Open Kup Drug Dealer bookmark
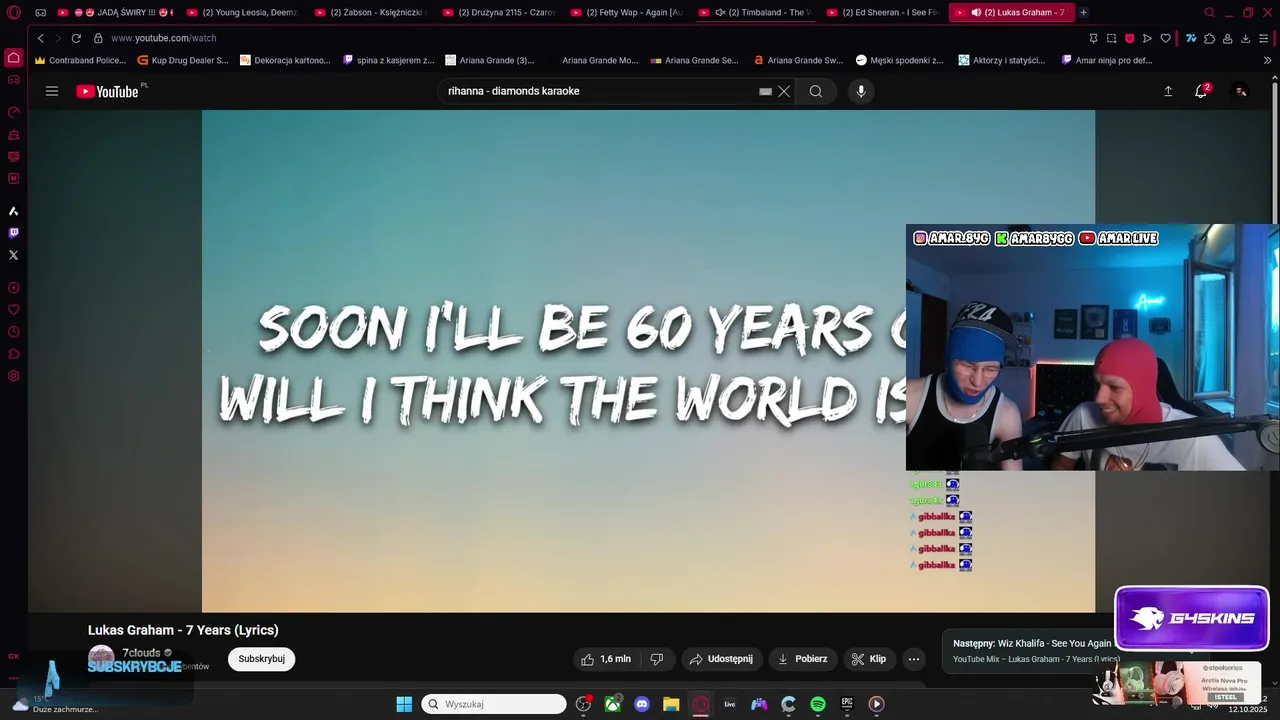Image resolution: width=1280 pixels, height=720 pixels. tap(183, 60)
